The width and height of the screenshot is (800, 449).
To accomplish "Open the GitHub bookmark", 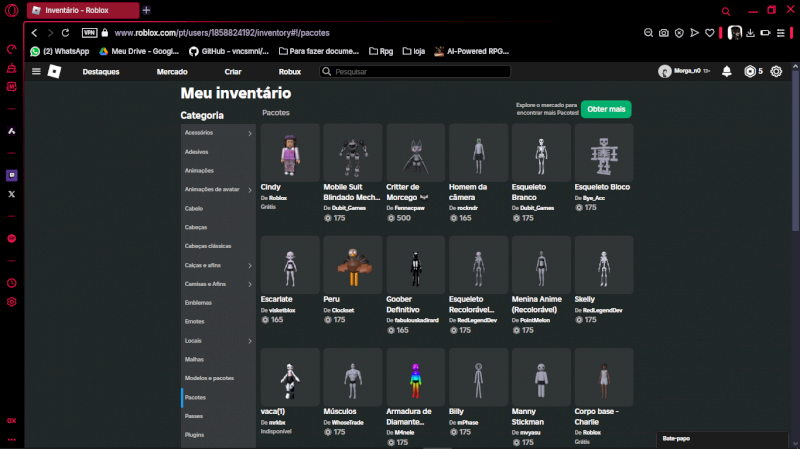I will coord(229,51).
